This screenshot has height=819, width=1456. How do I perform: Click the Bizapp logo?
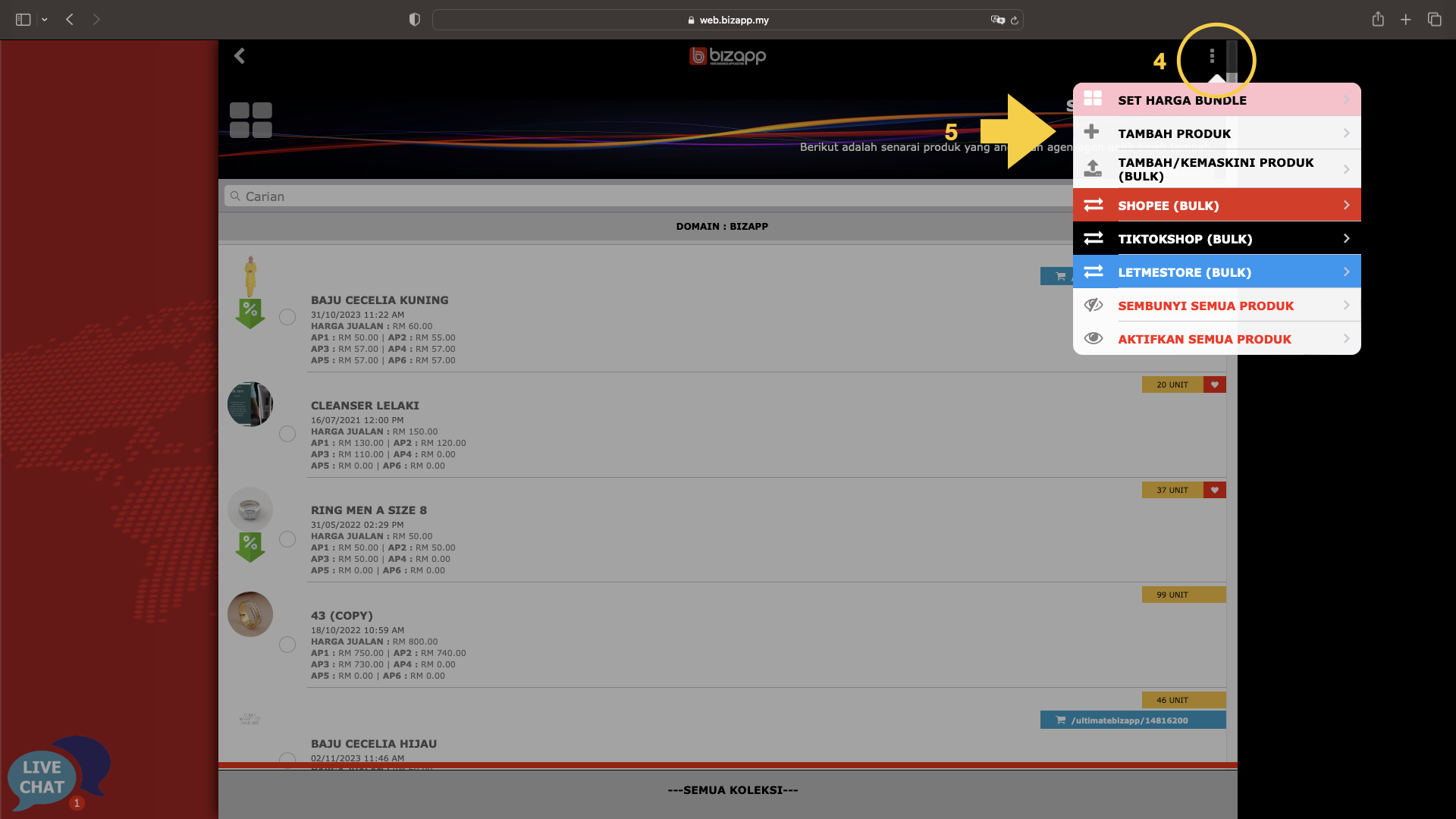(x=727, y=56)
